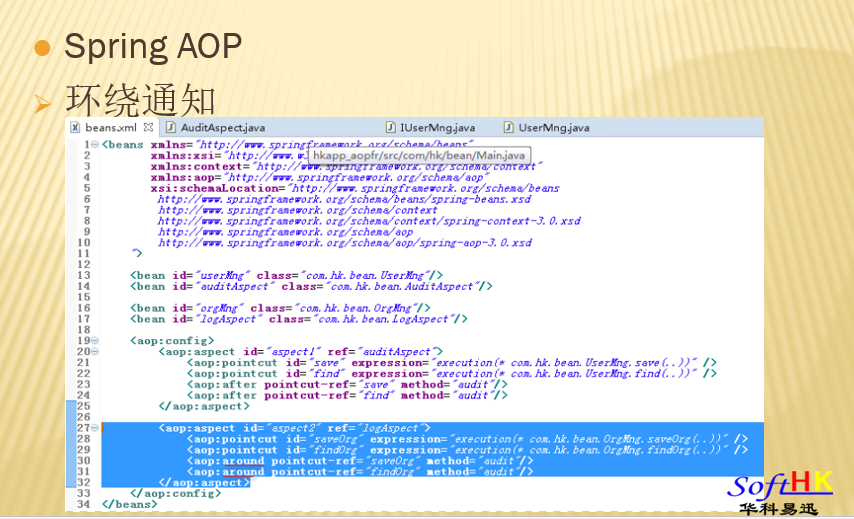Collapse the aop:config fold at line 19
Screen dimensions: 854x519
coord(95,340)
